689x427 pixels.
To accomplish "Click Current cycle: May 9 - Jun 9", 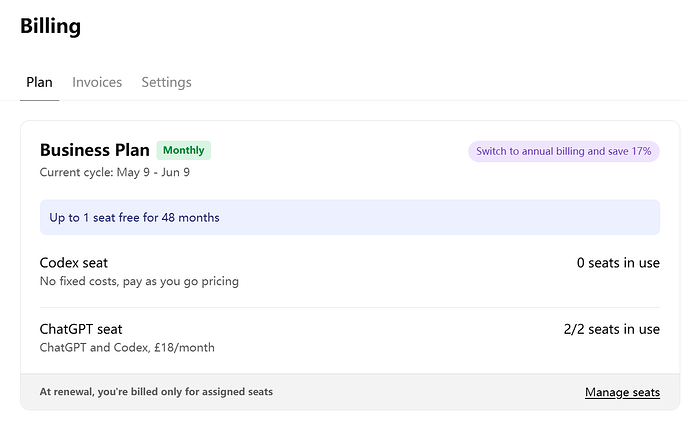I will tap(115, 172).
